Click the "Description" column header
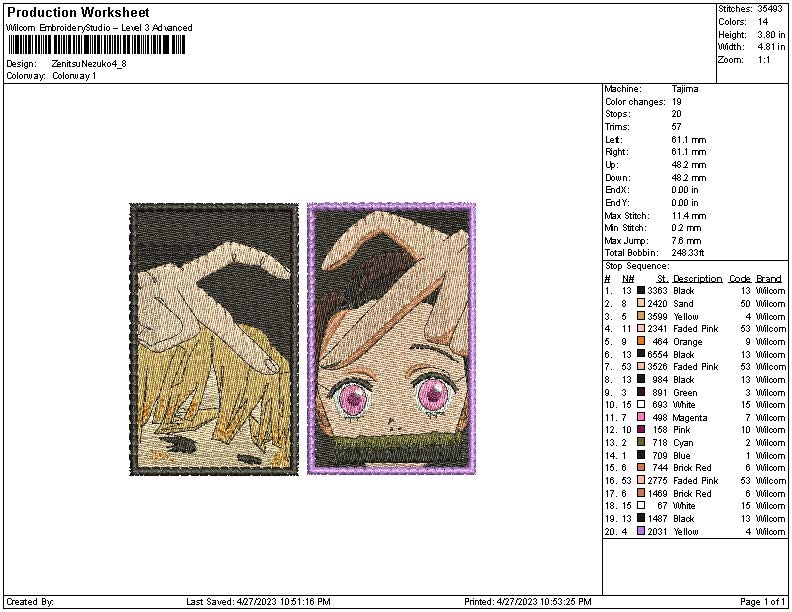Screen dimensions: 792x612 698,279
